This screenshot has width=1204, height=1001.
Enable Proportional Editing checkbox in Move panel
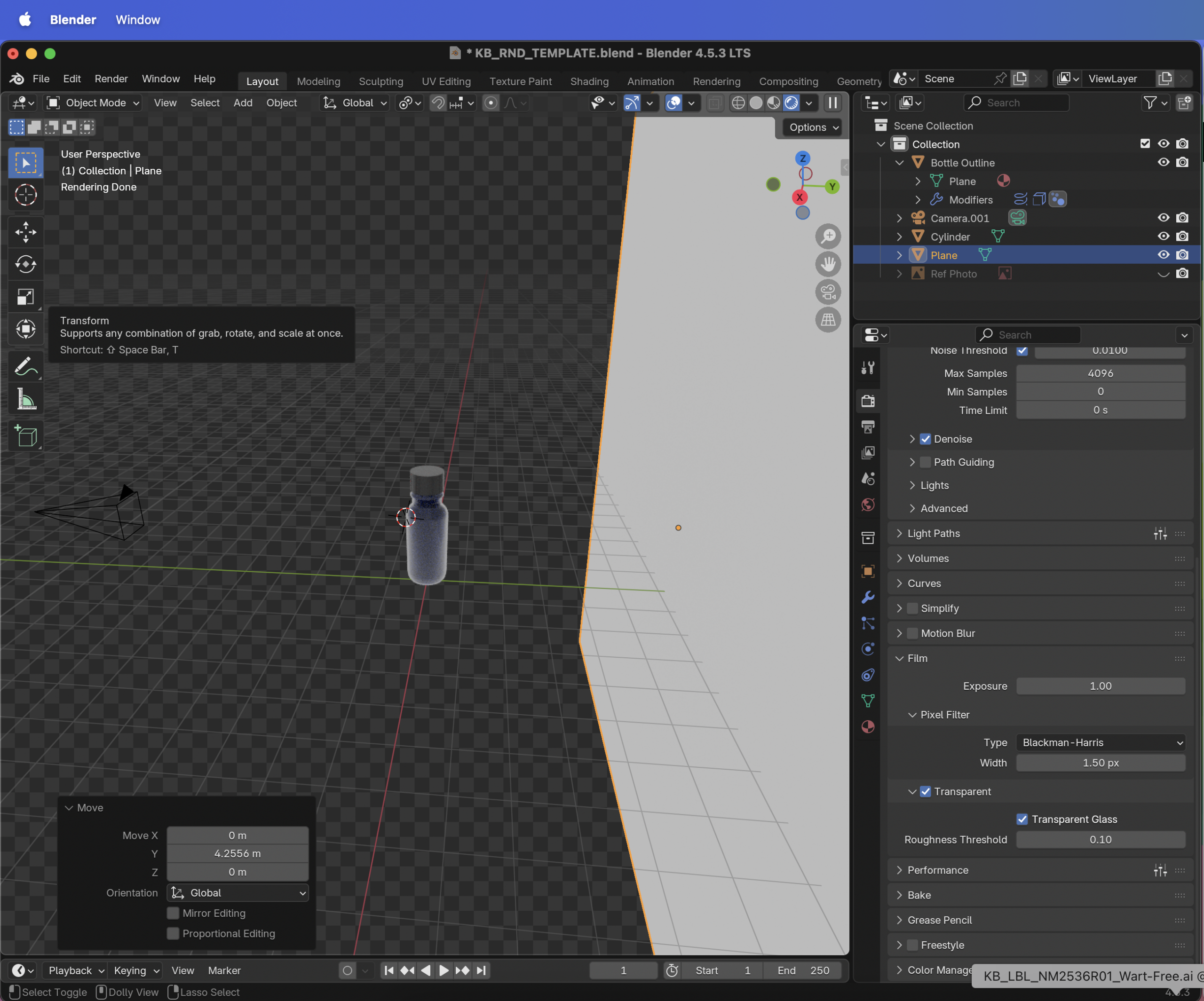point(173,934)
